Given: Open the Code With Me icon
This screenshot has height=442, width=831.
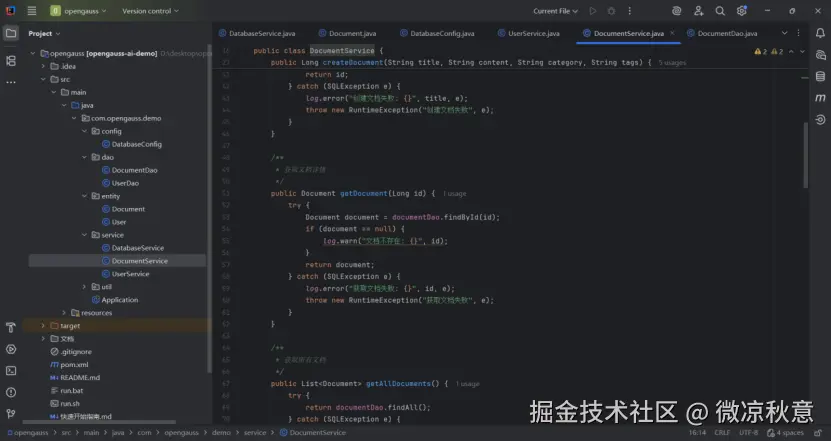Looking at the screenshot, I should (699, 11).
